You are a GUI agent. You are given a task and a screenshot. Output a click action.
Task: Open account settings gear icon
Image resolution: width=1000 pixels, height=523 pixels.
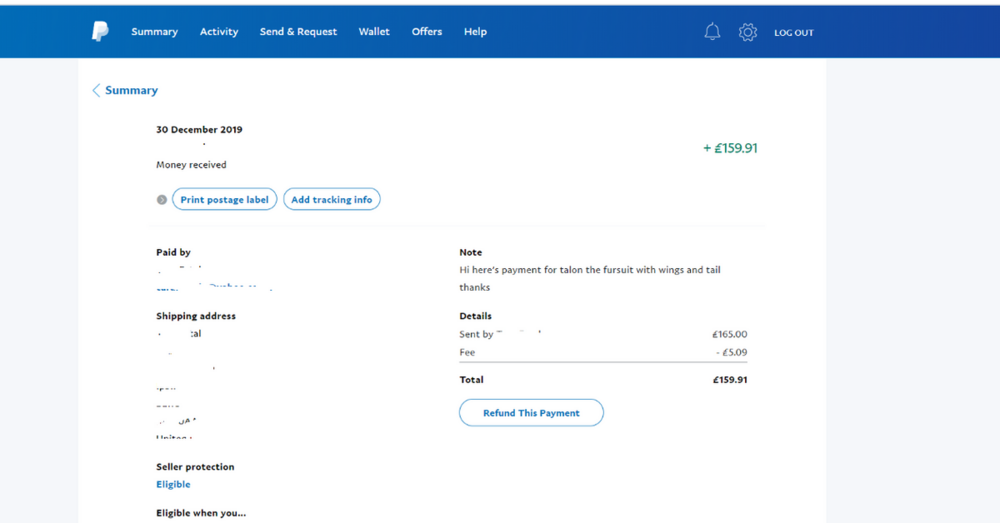point(747,32)
